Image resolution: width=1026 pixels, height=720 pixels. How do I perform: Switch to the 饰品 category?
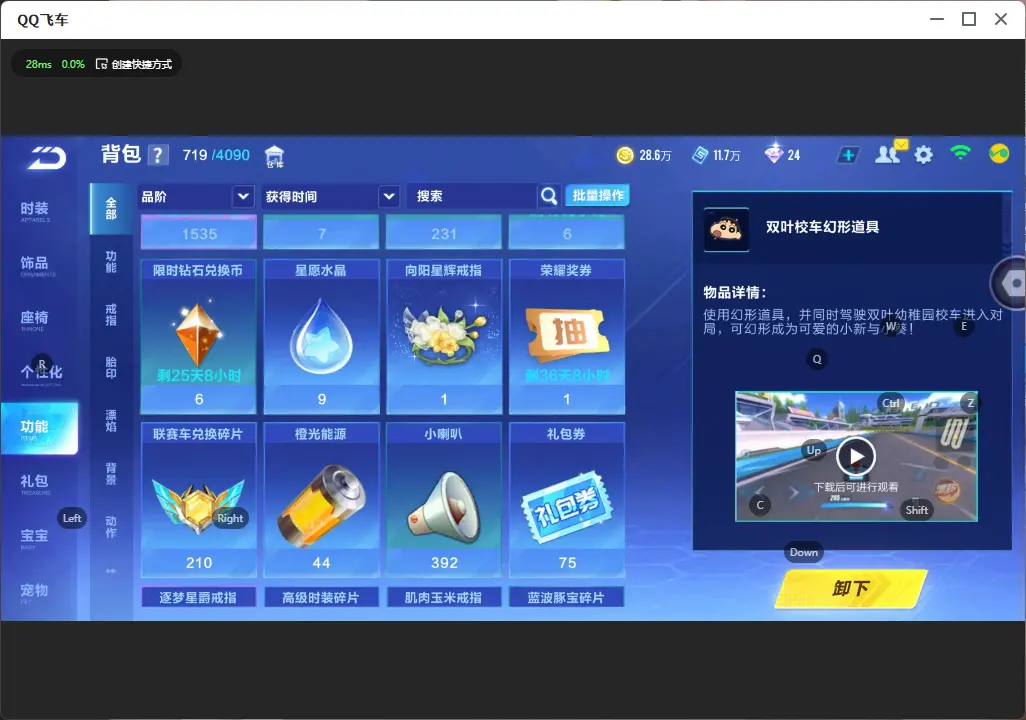point(35,265)
